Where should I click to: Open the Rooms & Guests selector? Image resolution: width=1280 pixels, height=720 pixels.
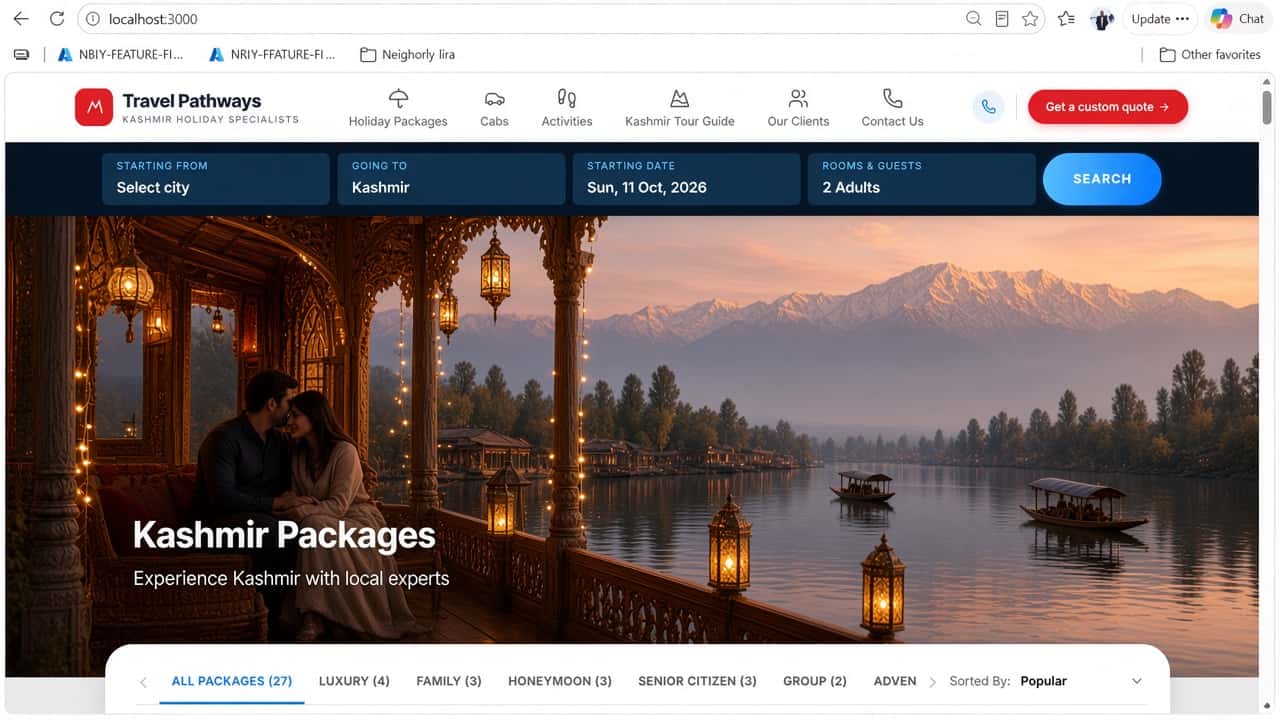click(x=922, y=179)
